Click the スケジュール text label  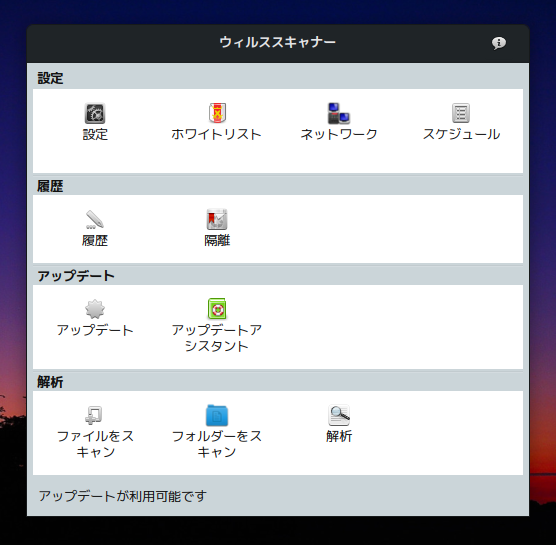[461, 134]
